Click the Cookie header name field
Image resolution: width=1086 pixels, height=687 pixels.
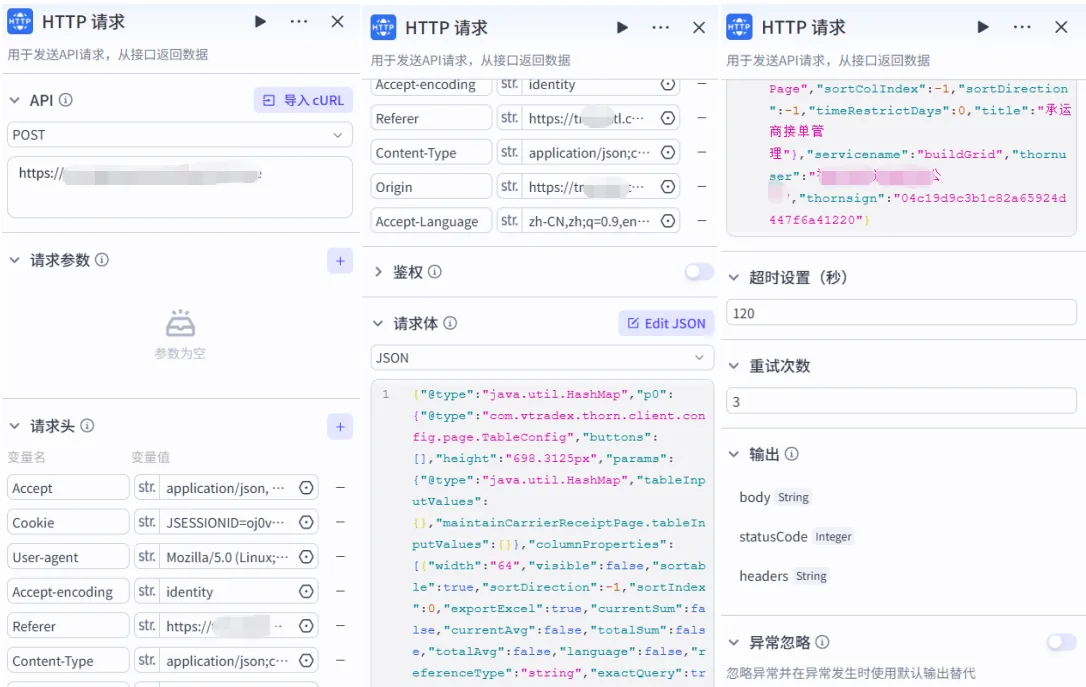coord(68,522)
